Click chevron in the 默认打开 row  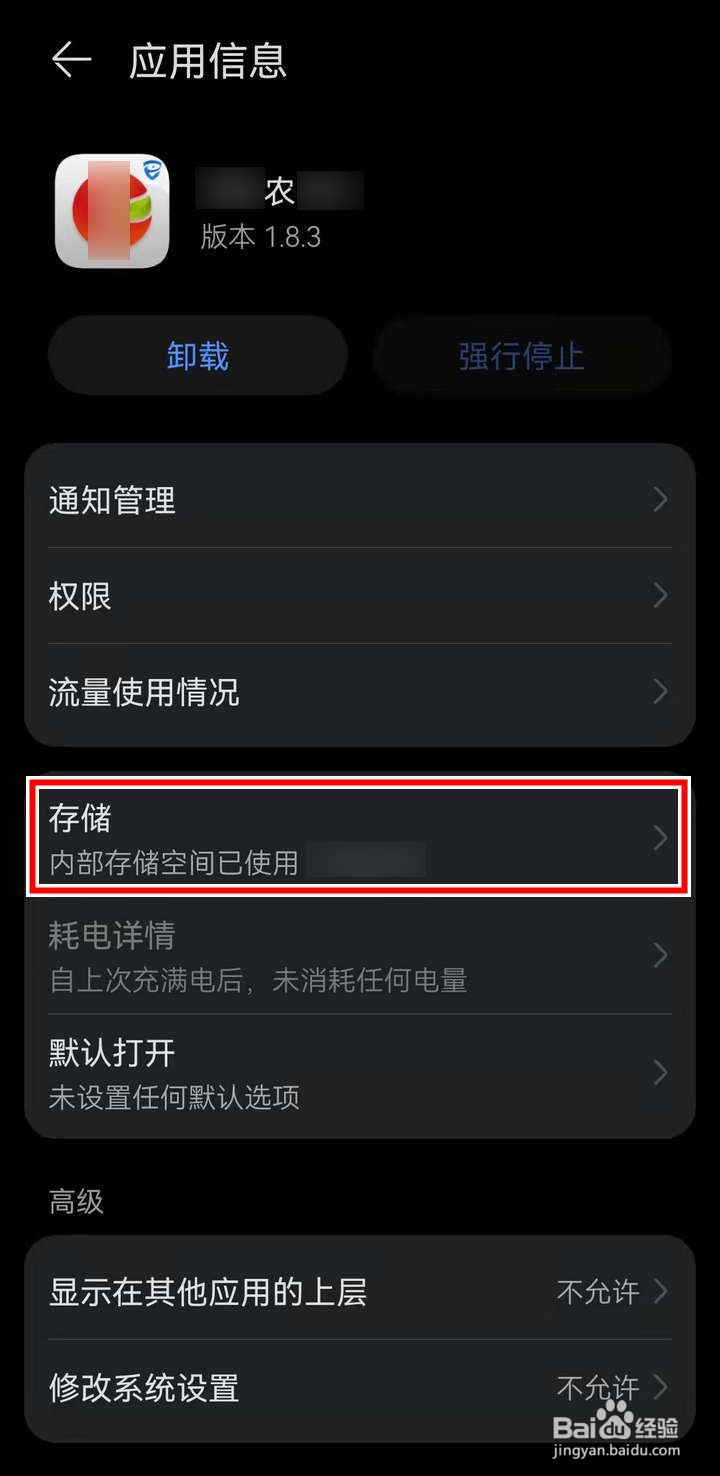pyautogui.click(x=660, y=1073)
